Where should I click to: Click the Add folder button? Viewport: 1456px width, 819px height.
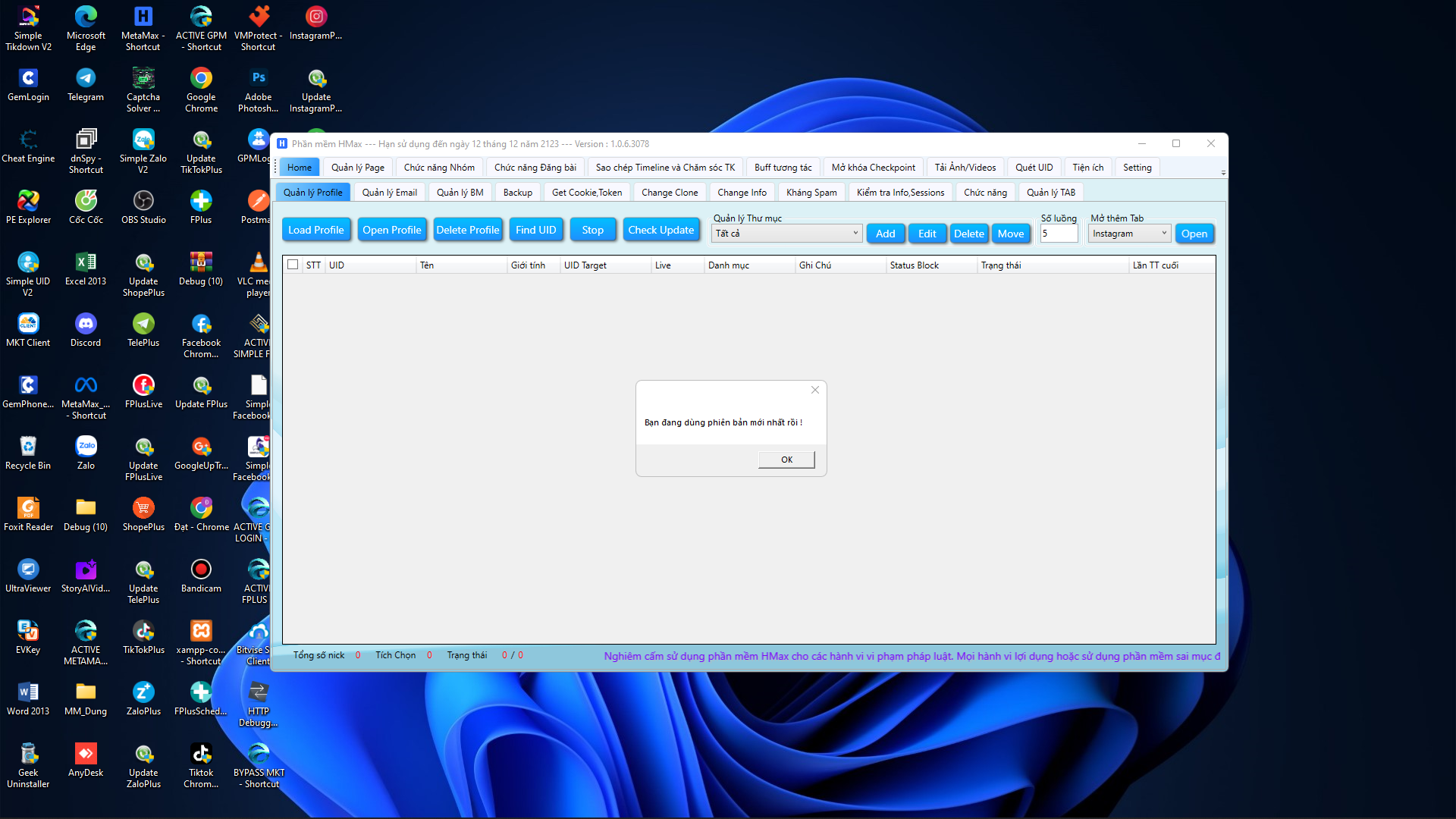(x=886, y=234)
